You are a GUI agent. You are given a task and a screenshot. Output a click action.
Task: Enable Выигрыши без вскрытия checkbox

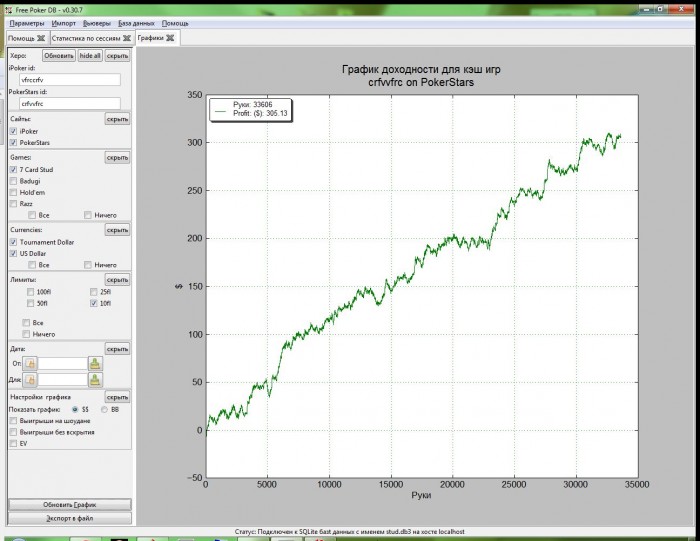click(x=13, y=432)
